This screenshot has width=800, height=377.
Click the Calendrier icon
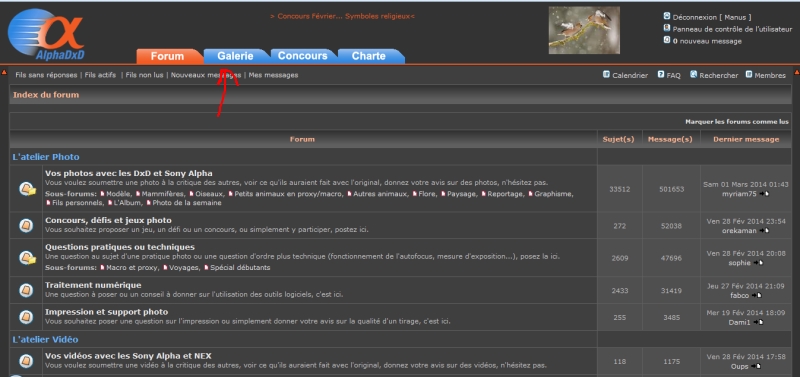pyautogui.click(x=606, y=74)
